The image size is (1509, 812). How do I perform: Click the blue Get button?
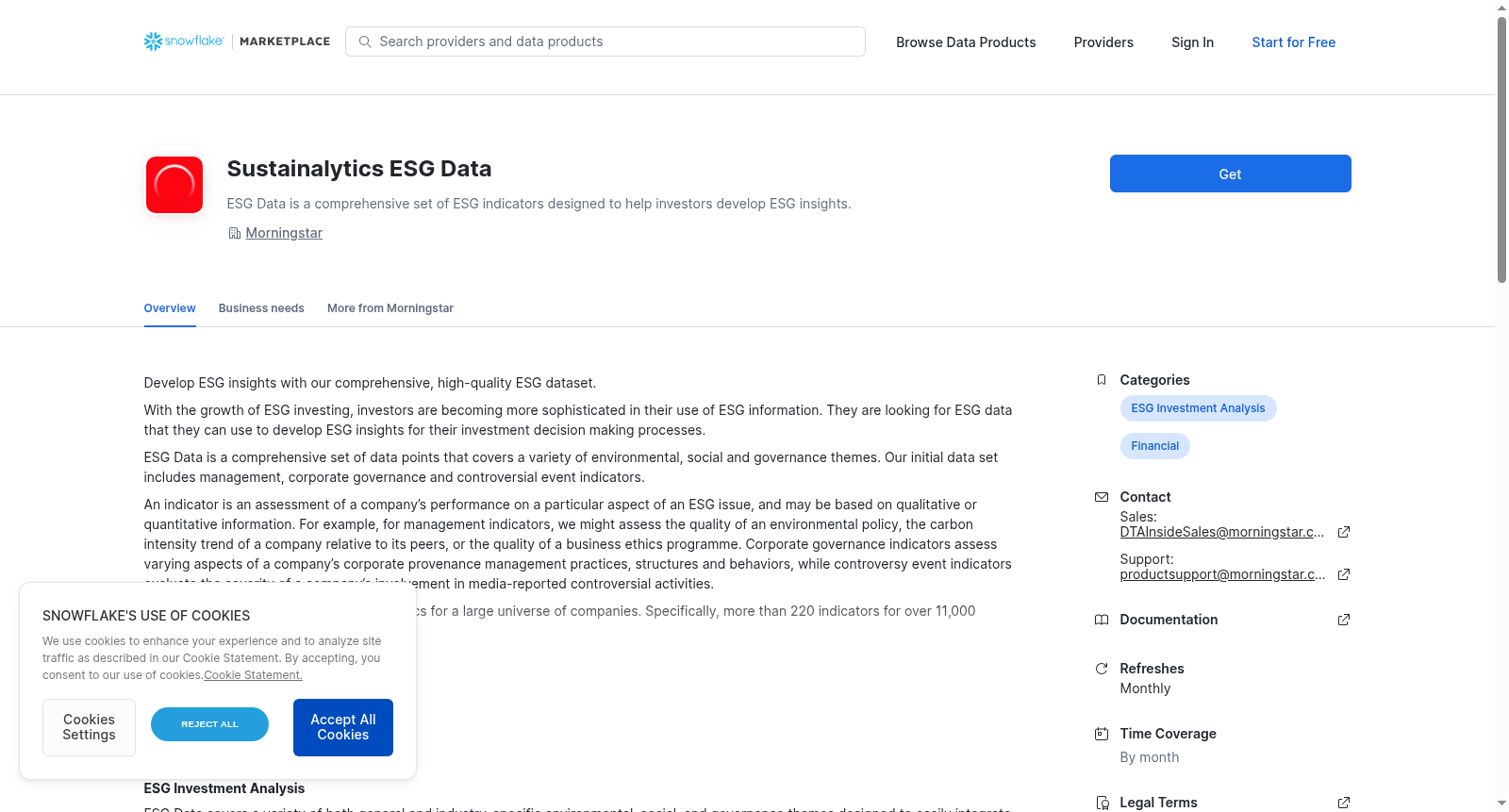pyautogui.click(x=1231, y=174)
